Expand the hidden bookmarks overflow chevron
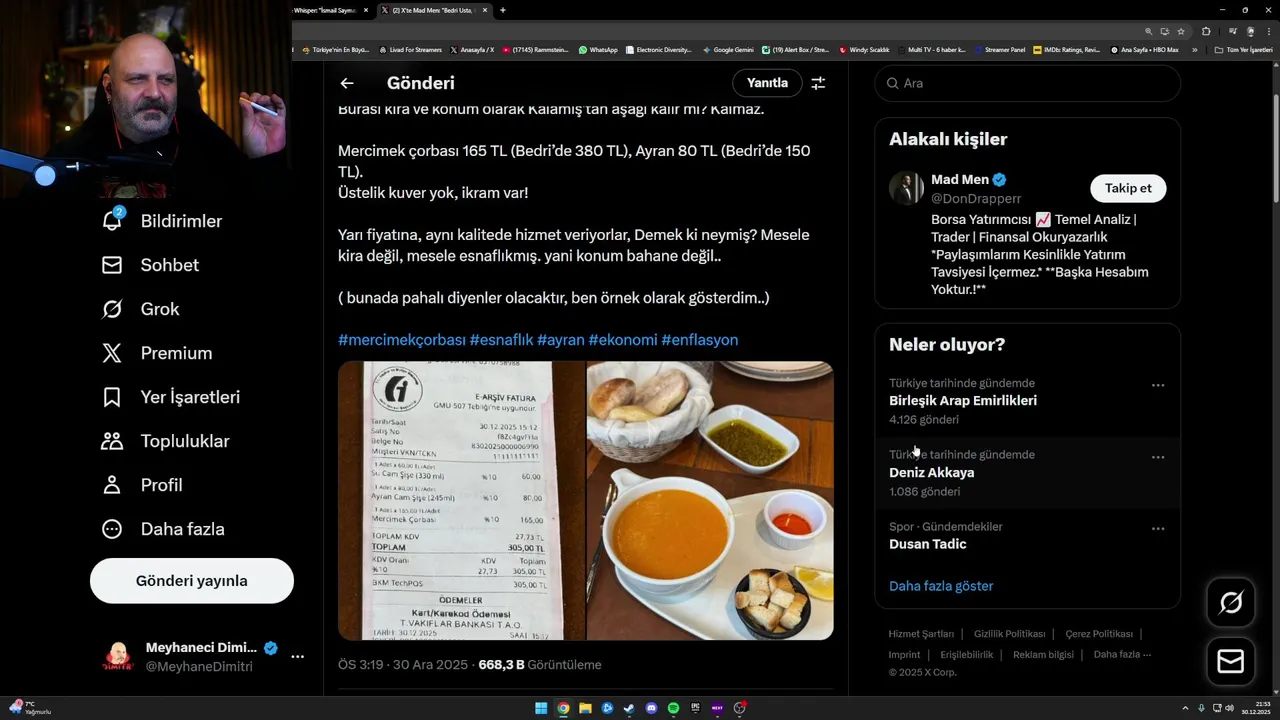1280x720 pixels. [x=1194, y=50]
